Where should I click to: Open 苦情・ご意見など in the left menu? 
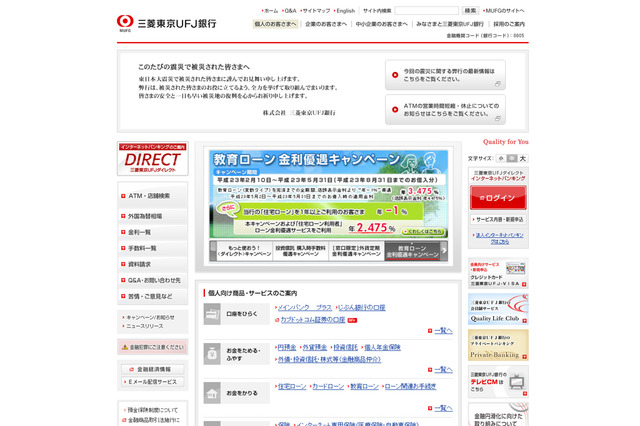(x=153, y=296)
